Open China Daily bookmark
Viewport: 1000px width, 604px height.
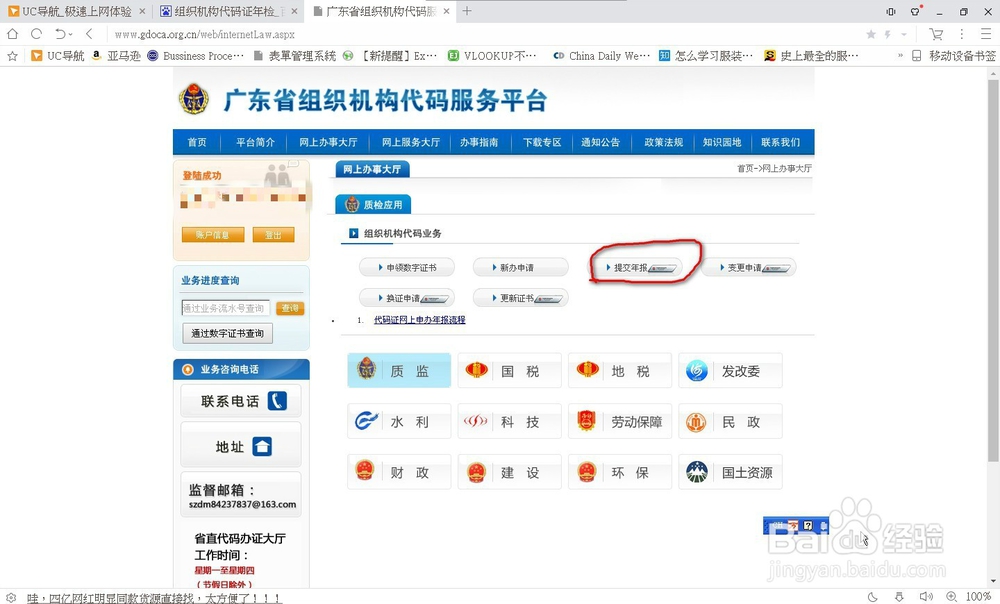[x=601, y=56]
